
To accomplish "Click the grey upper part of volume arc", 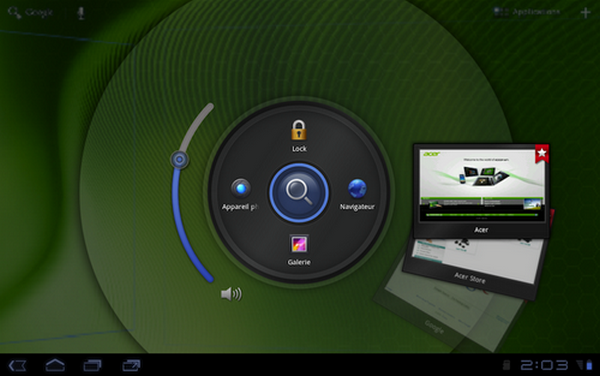I will click(195, 126).
